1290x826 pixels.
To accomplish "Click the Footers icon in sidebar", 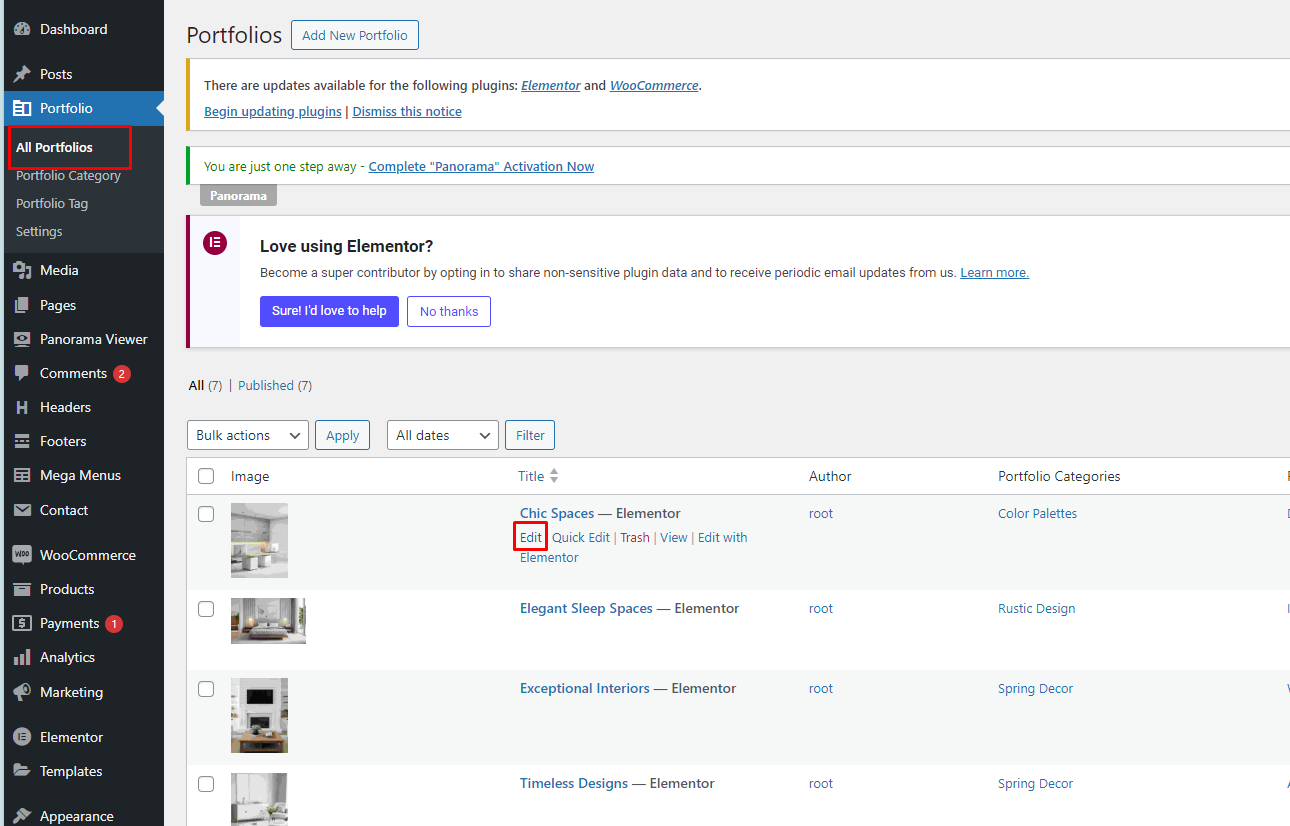I will click(22, 441).
